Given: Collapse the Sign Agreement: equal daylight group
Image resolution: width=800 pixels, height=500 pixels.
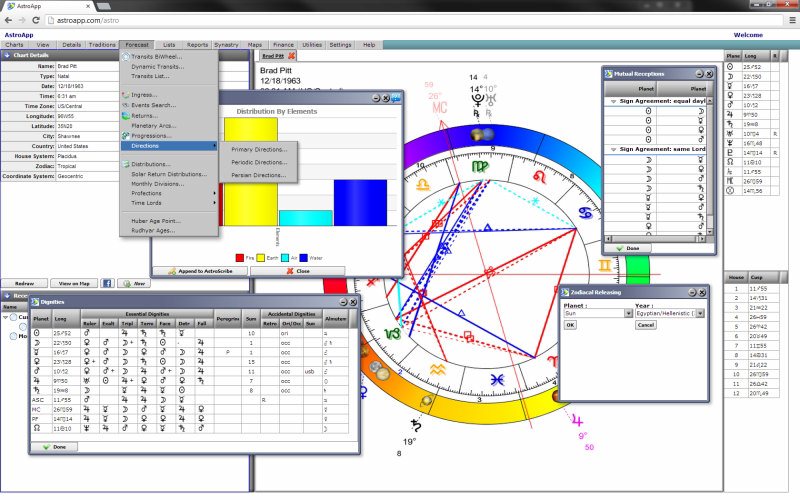Looking at the screenshot, I should (x=611, y=101).
